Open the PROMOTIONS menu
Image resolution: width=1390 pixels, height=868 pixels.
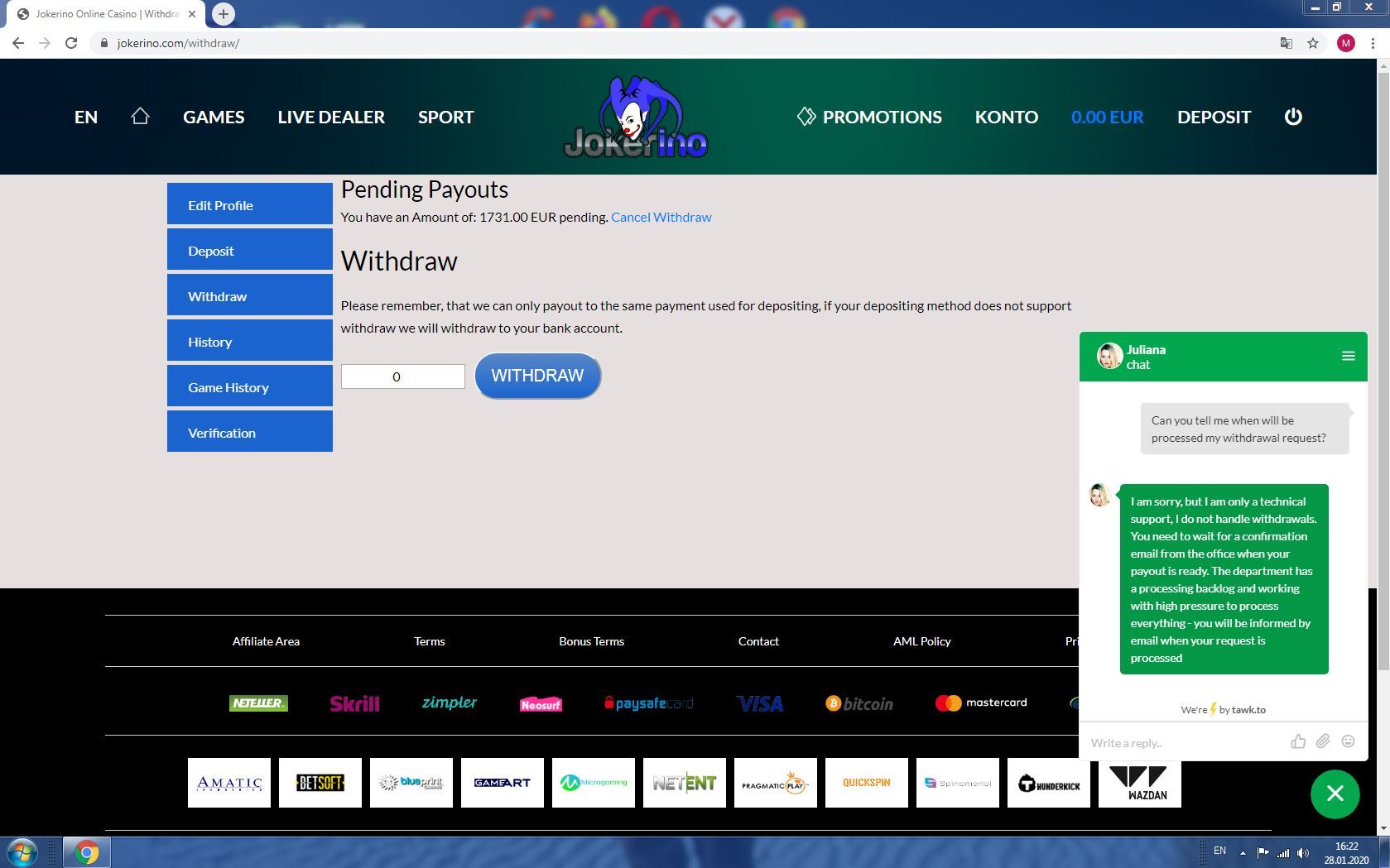(869, 117)
